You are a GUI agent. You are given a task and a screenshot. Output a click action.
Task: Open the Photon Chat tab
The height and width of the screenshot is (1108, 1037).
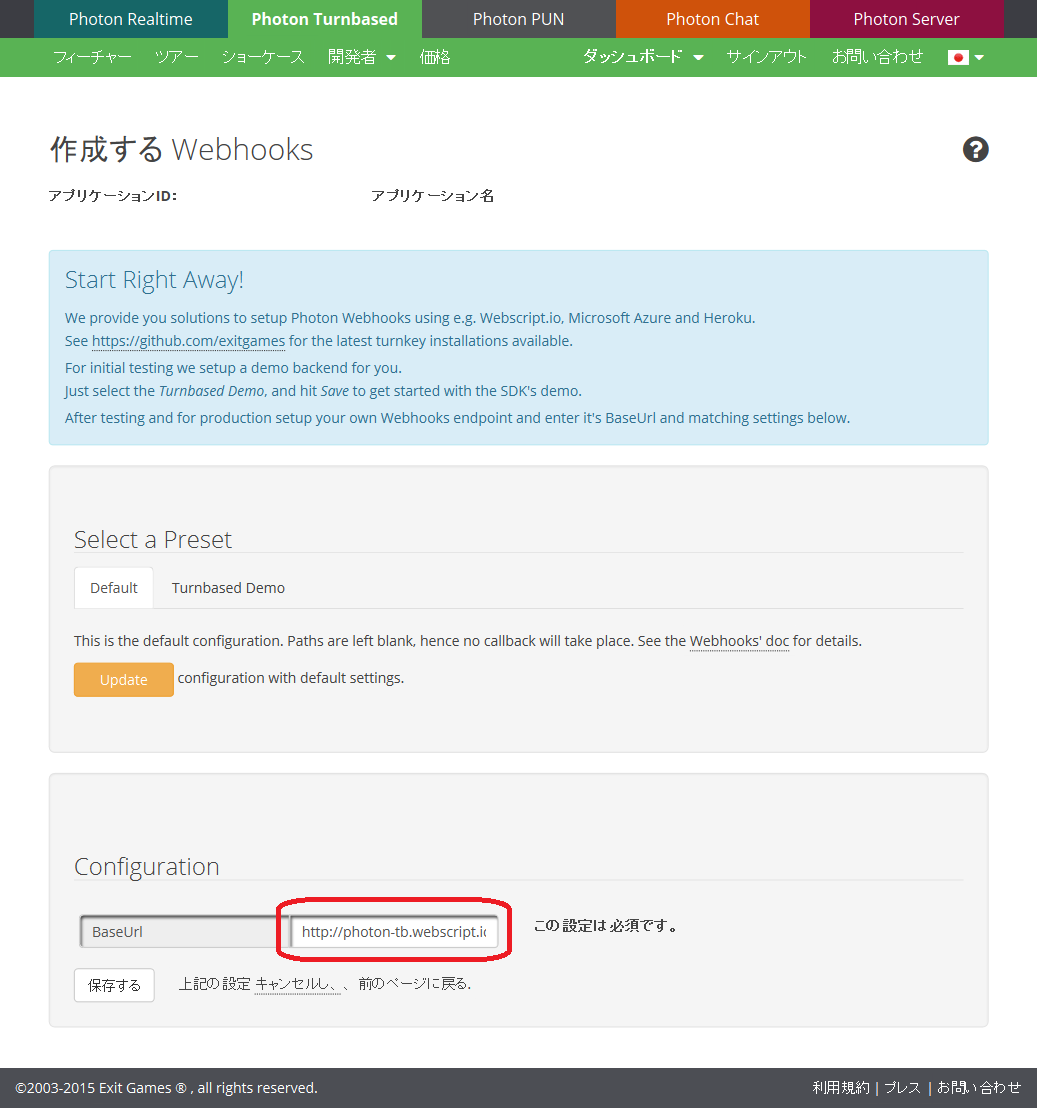tap(713, 19)
